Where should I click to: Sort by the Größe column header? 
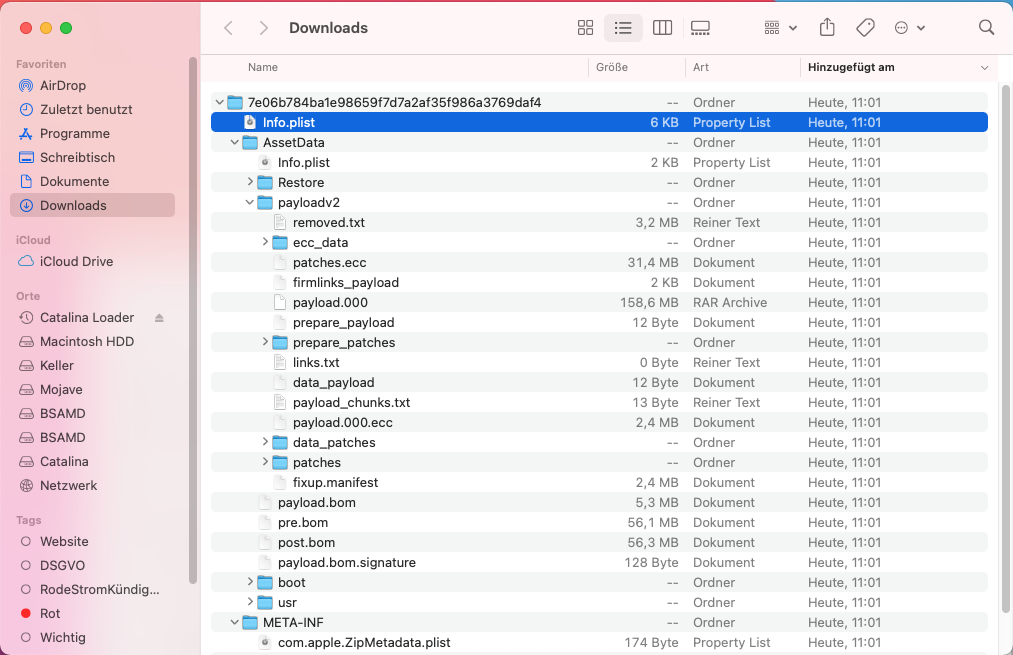[x=637, y=67]
